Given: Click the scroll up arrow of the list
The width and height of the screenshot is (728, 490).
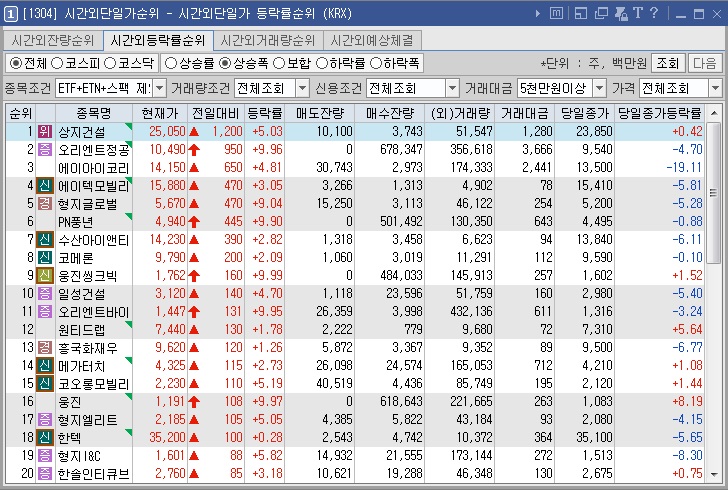Looking at the screenshot, I should coord(714,113).
